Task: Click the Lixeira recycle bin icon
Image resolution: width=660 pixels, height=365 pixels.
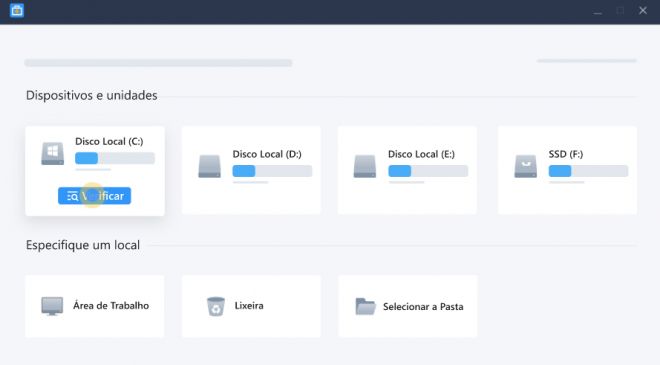Action: click(216, 306)
